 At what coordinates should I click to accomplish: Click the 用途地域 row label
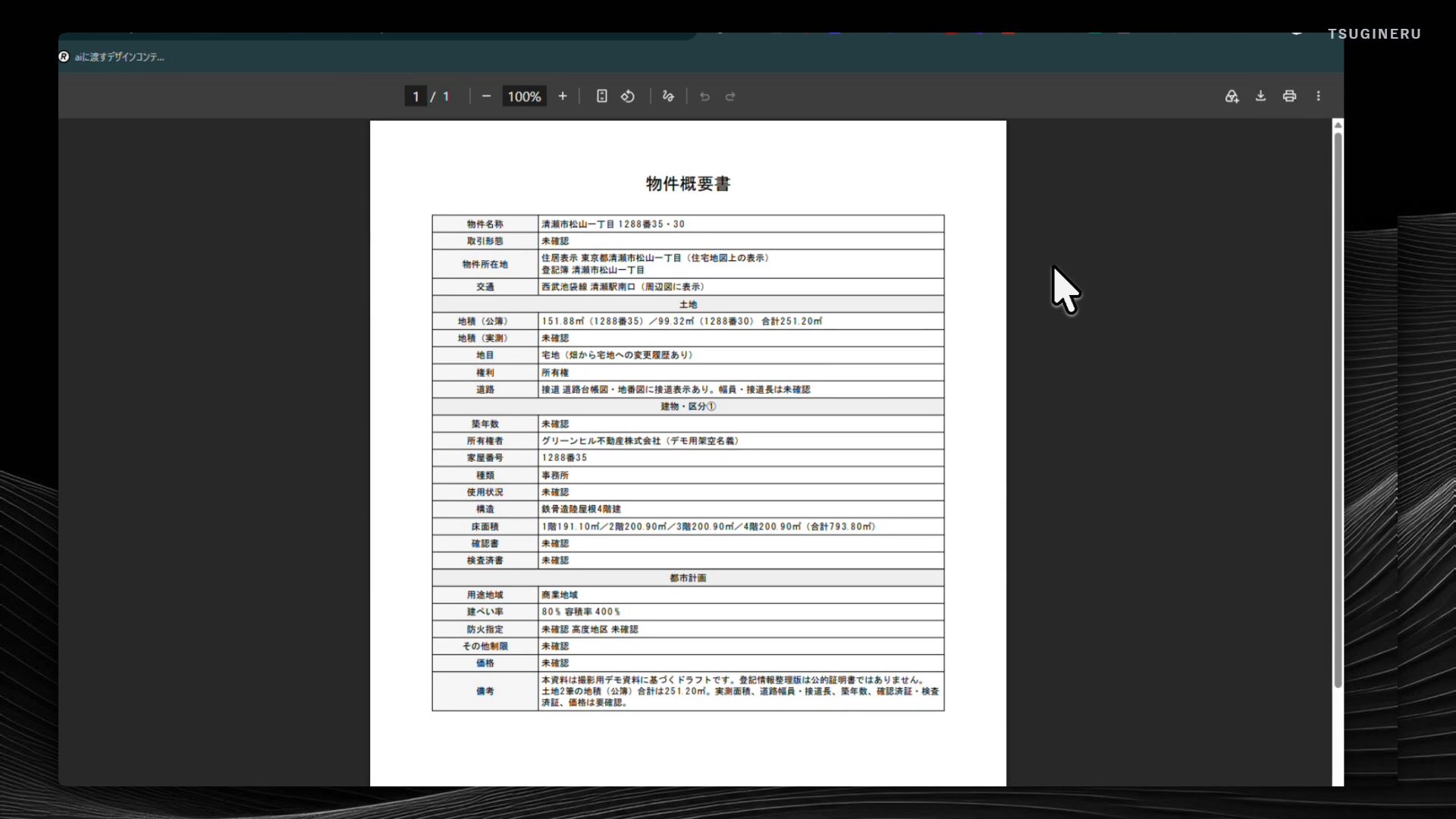(x=485, y=595)
